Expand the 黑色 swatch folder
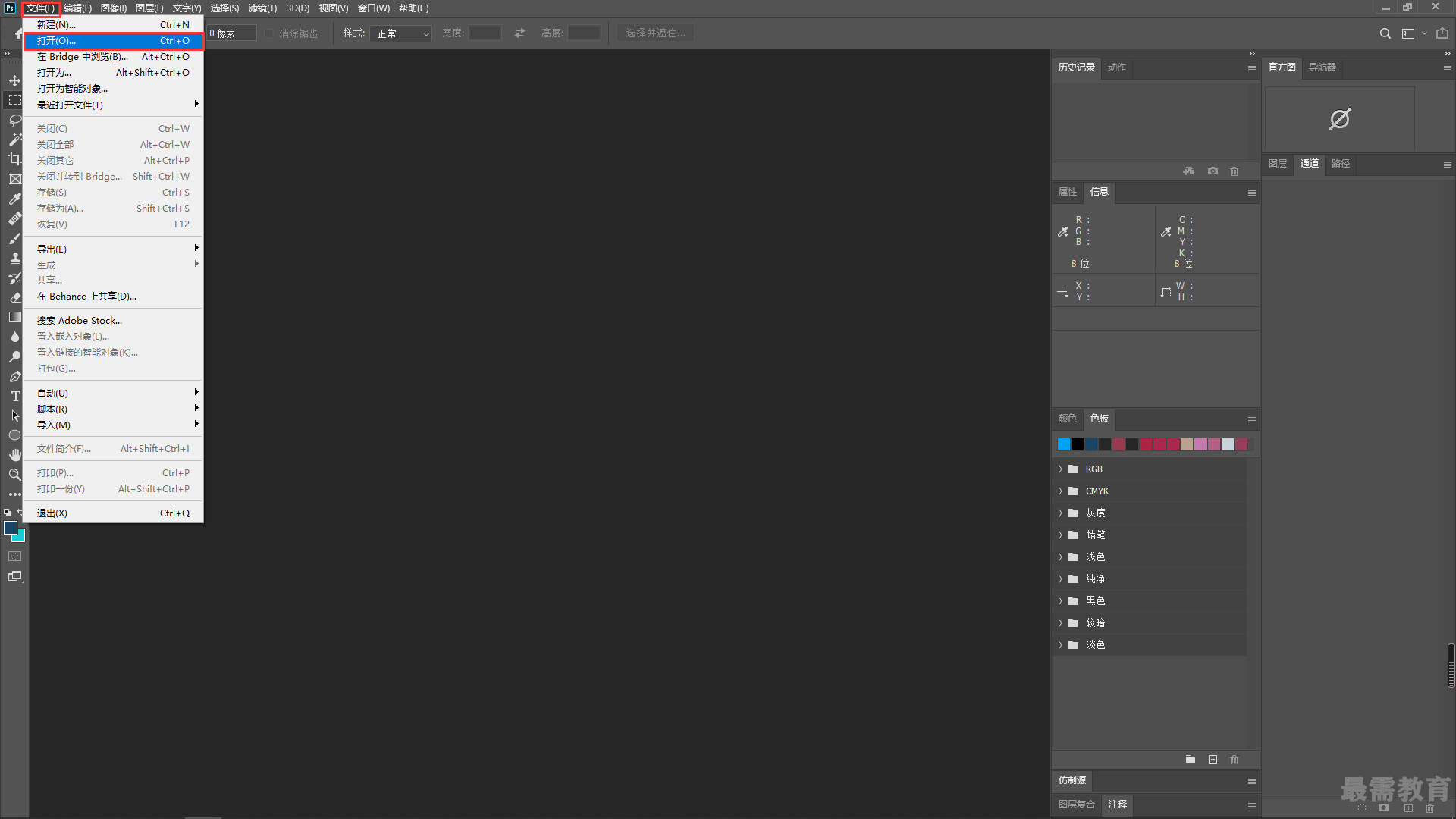The height and width of the screenshot is (819, 1456). point(1060,601)
